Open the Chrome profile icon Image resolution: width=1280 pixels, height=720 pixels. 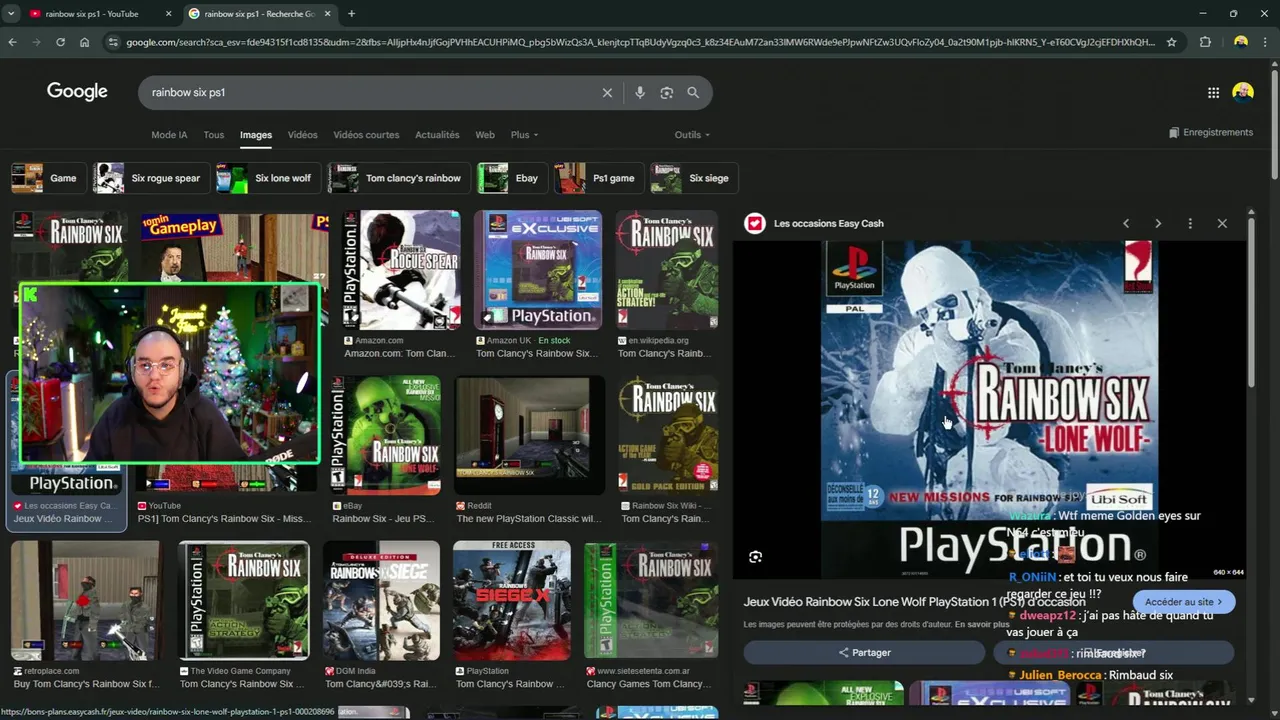(x=1241, y=42)
